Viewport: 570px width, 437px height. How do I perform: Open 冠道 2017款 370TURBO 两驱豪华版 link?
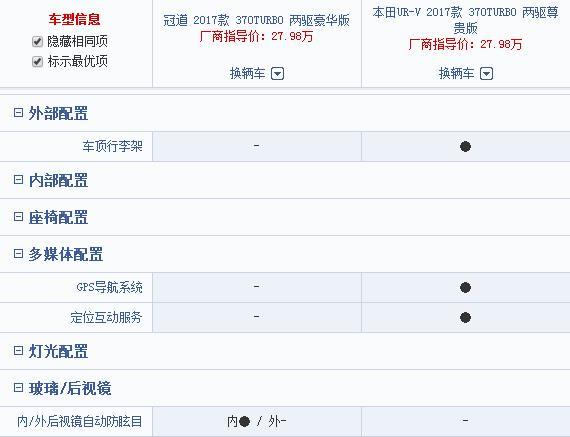(x=256, y=20)
